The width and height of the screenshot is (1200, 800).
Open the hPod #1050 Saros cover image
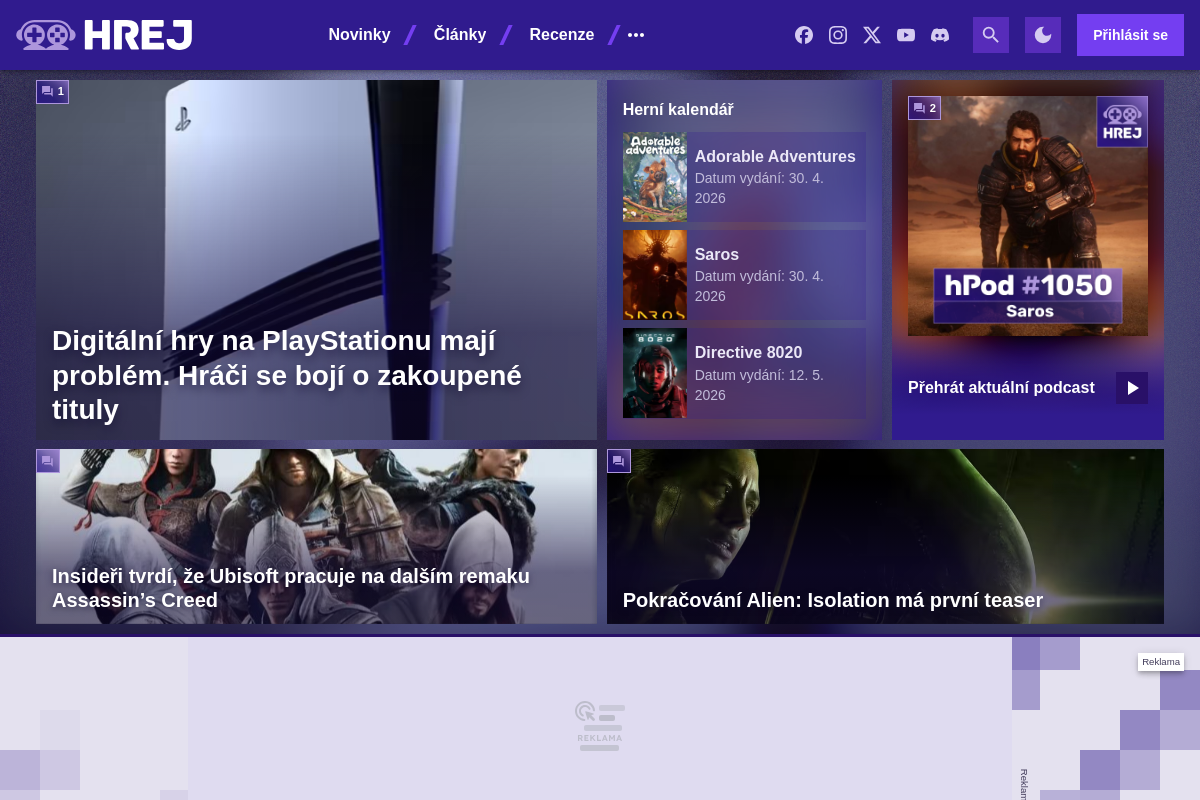1028,216
